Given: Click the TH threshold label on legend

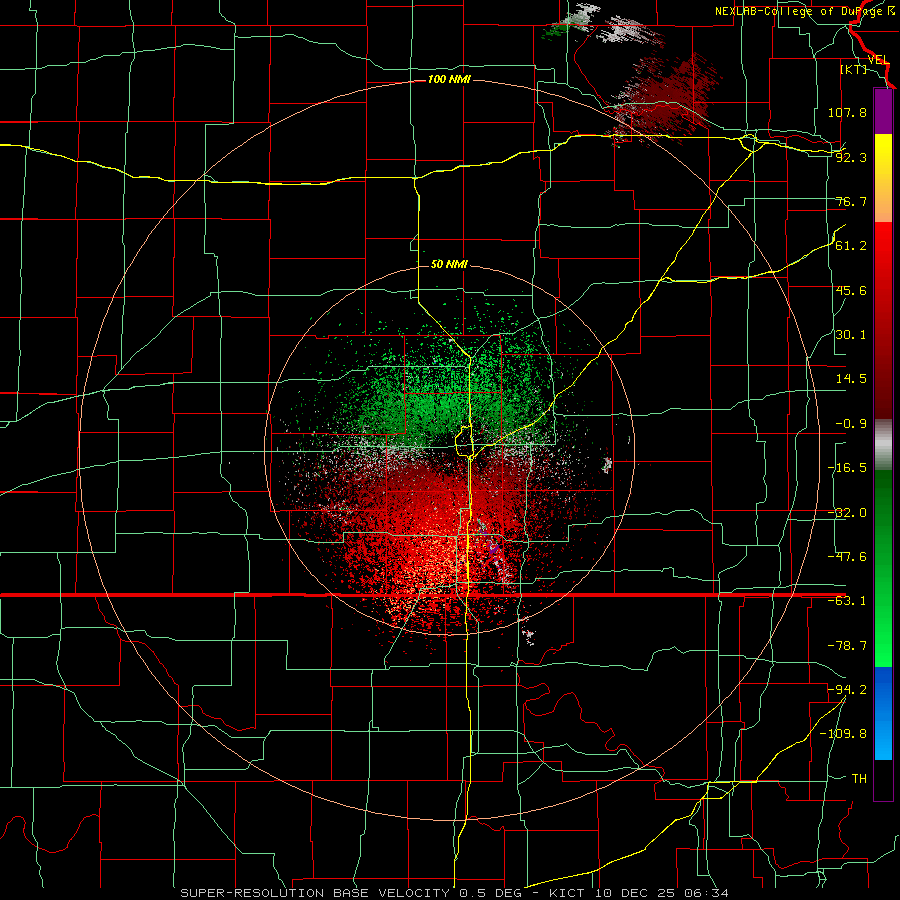Looking at the screenshot, I should tap(859, 779).
